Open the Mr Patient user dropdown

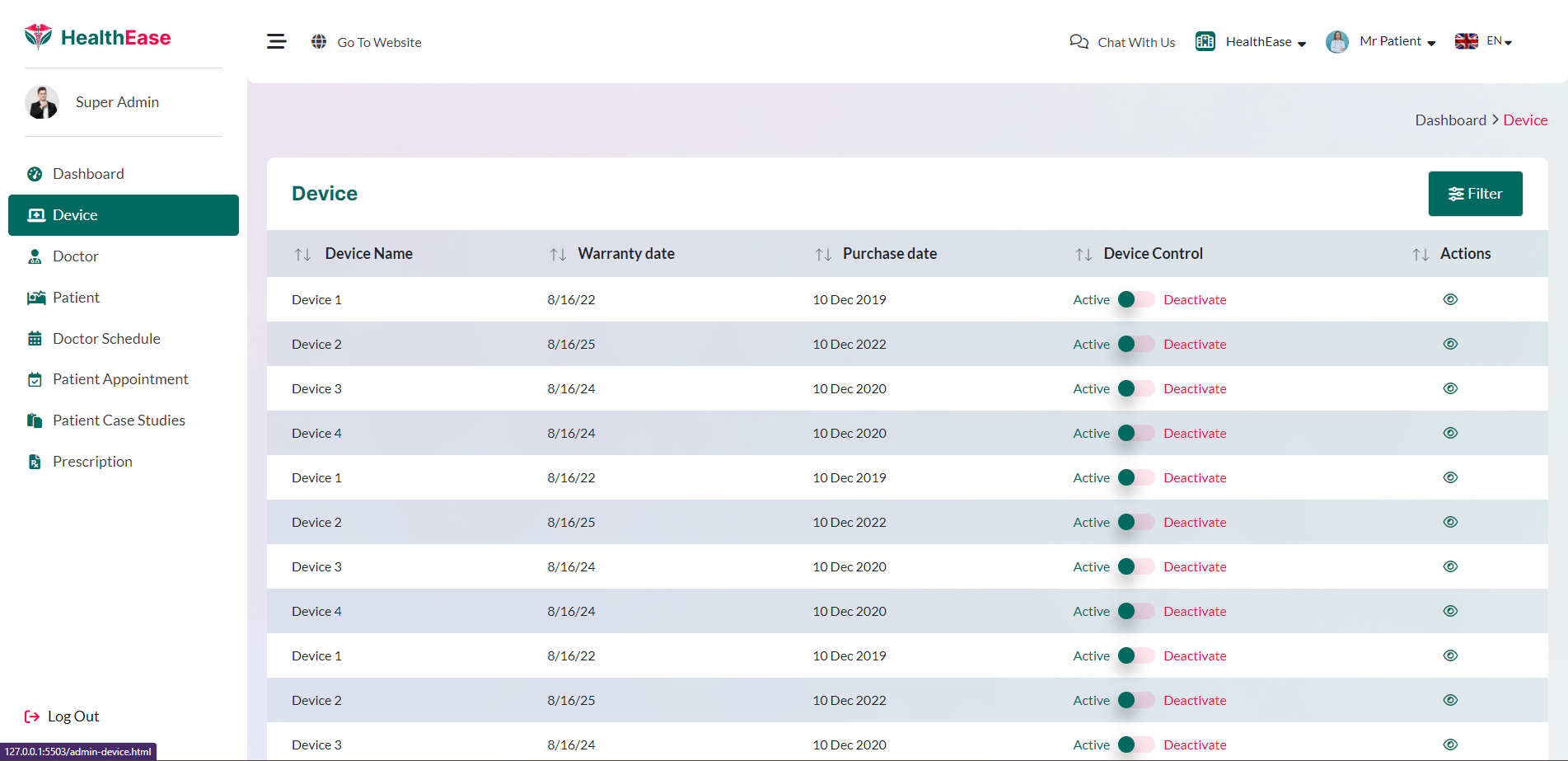[1397, 41]
